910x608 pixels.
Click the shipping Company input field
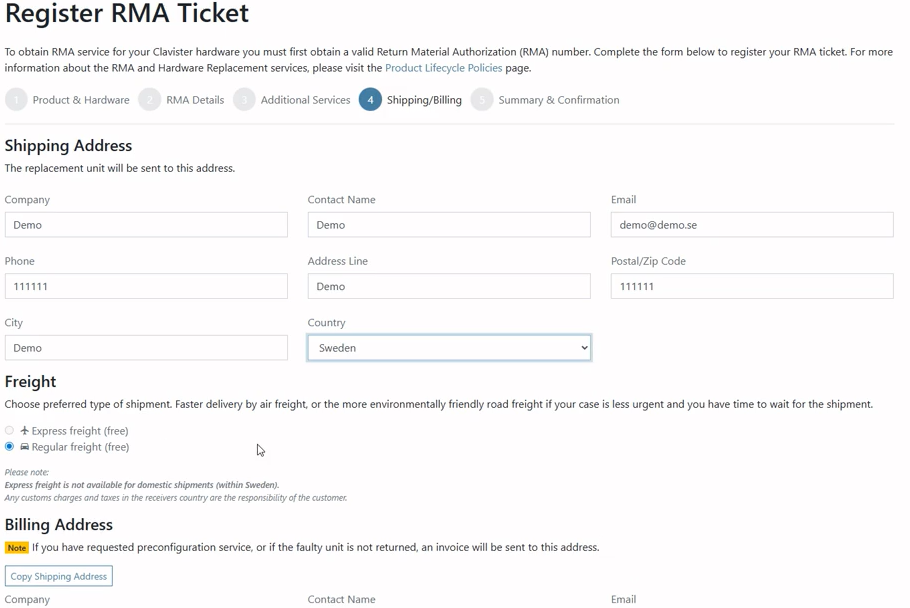click(x=146, y=225)
